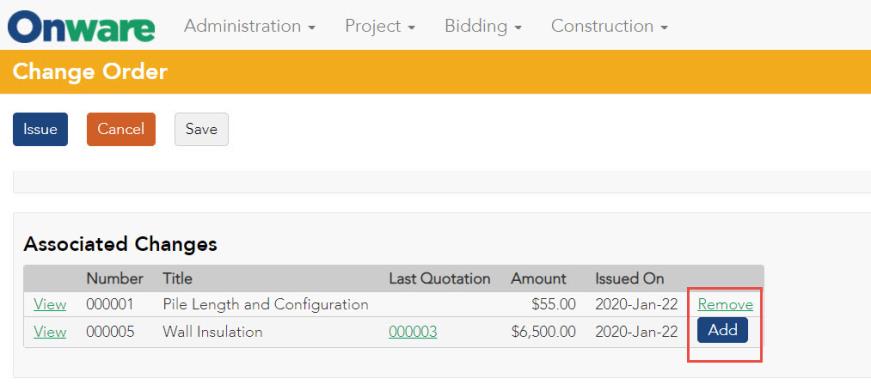Select the Last Quotation column header
Image resolution: width=871 pixels, height=391 pixels.
pos(439,278)
